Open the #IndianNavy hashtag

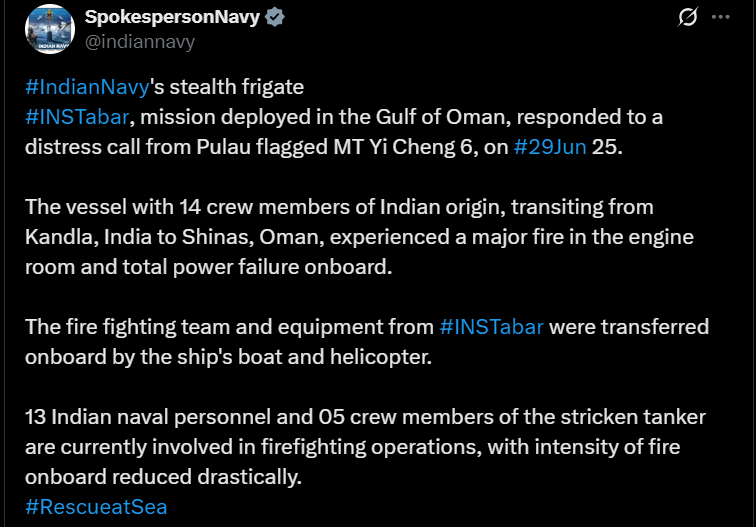pyautogui.click(x=87, y=88)
